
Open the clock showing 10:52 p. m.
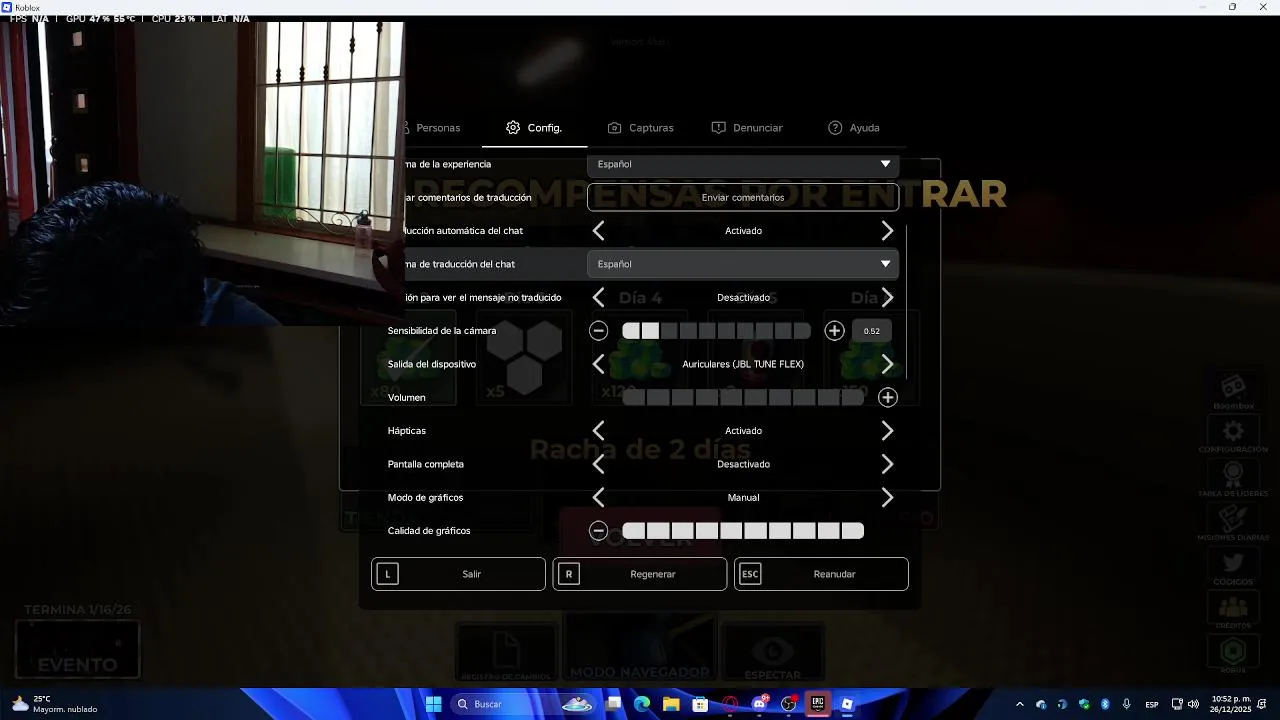click(1231, 704)
